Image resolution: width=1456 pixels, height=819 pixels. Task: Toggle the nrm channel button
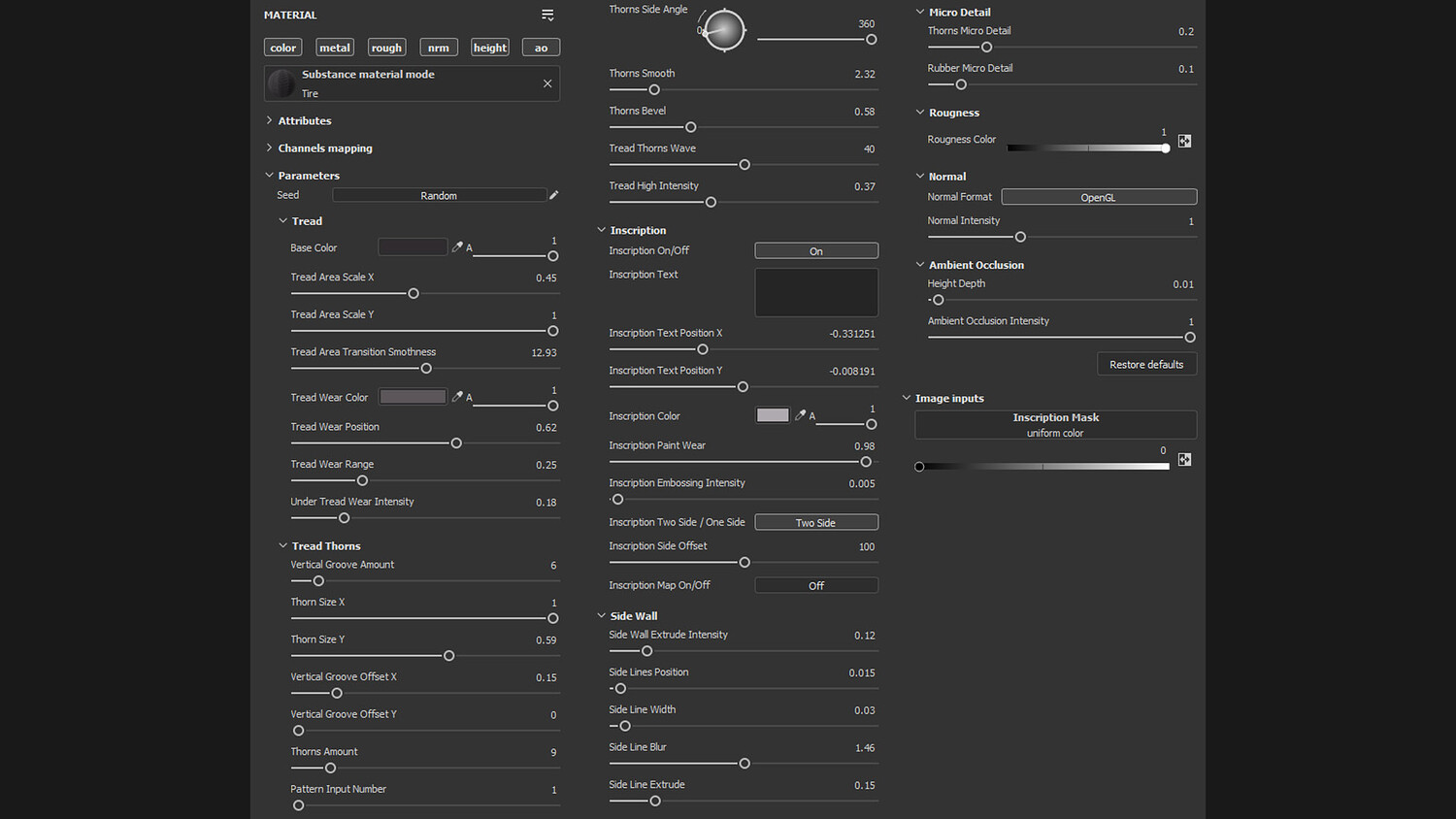click(x=439, y=48)
